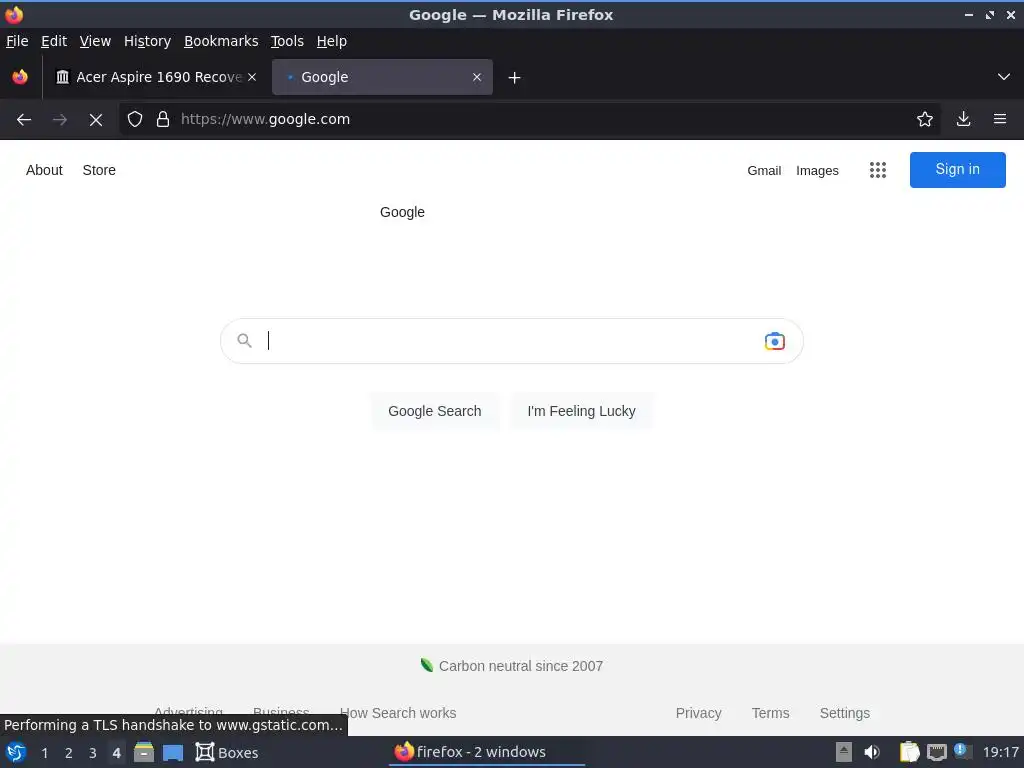Open the Help menu
The width and height of the screenshot is (1024, 768).
point(332,41)
